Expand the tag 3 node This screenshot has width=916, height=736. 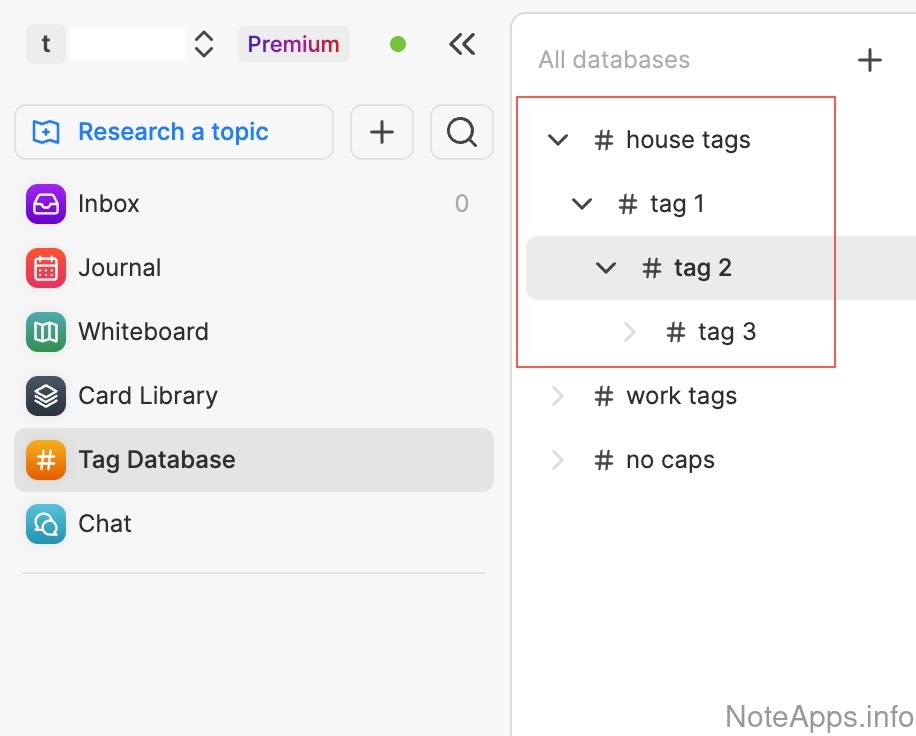[x=630, y=332]
